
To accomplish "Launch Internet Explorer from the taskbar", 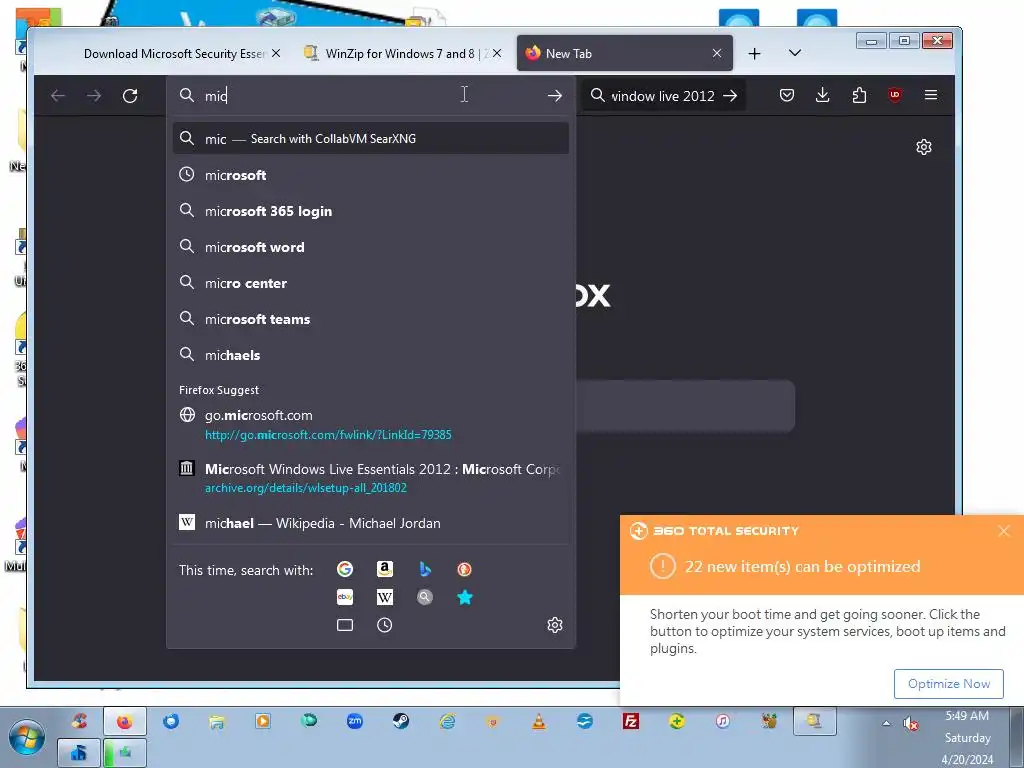I will click(x=447, y=721).
